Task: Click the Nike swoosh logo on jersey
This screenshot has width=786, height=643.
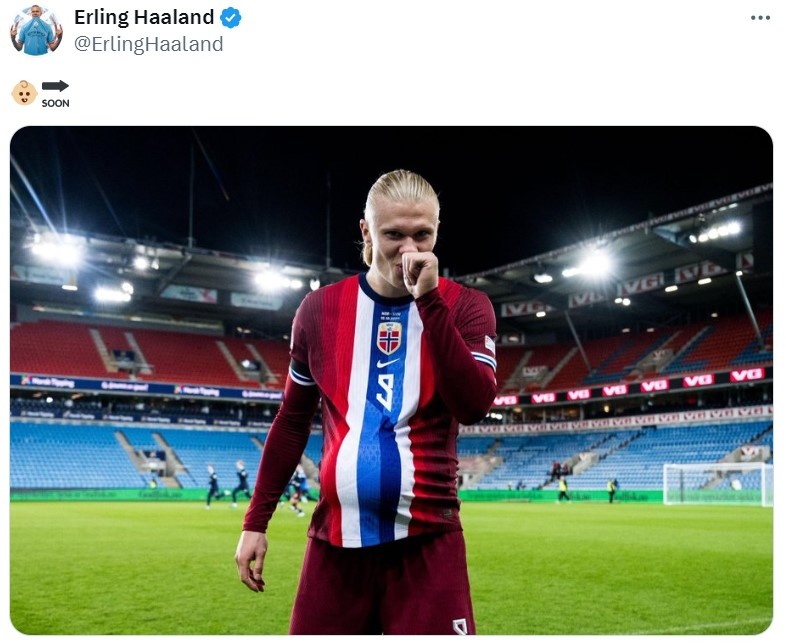Action: click(x=388, y=363)
